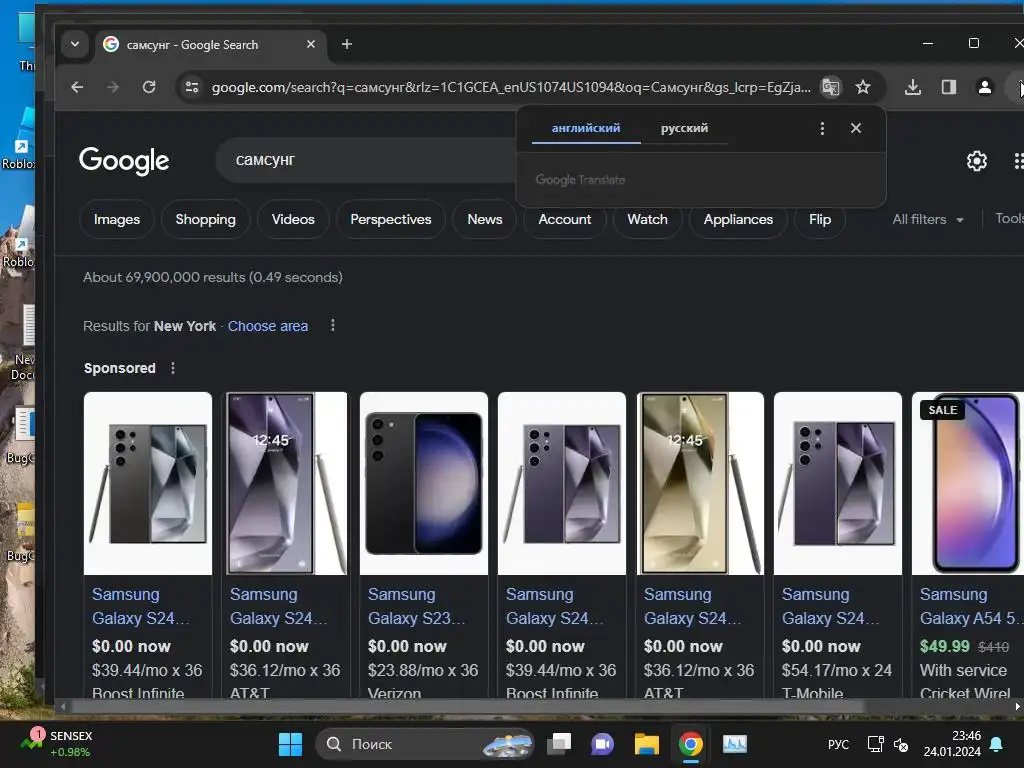The image size is (1024, 768).
Task: Select the Appliances filter chip
Action: 738,219
